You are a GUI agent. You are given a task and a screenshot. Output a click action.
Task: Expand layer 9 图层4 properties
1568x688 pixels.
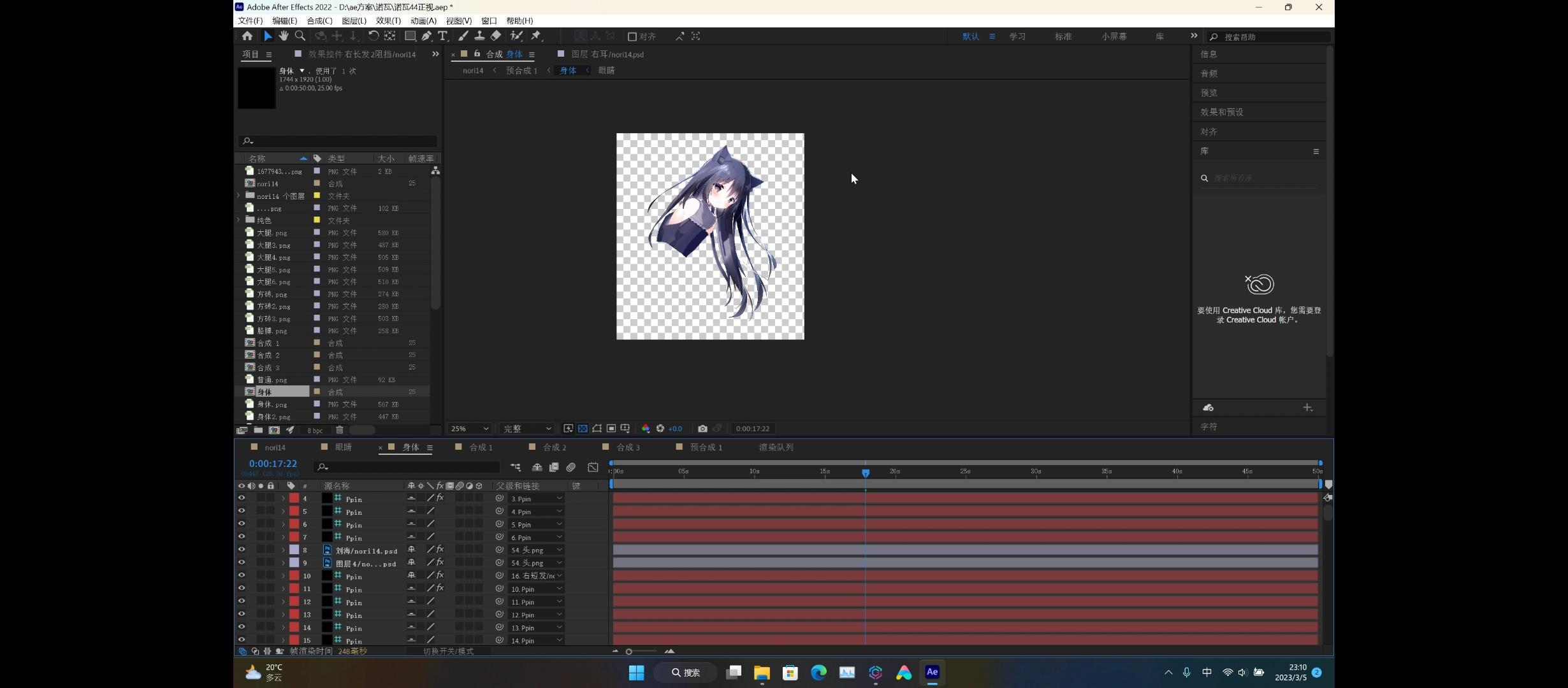(x=283, y=563)
